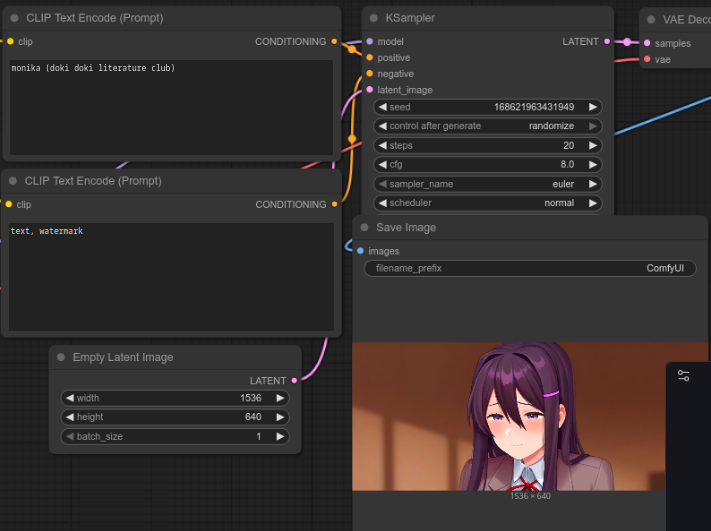Click CONDITIONING output socket of monika prompt node
This screenshot has width=711, height=531.
click(334, 41)
